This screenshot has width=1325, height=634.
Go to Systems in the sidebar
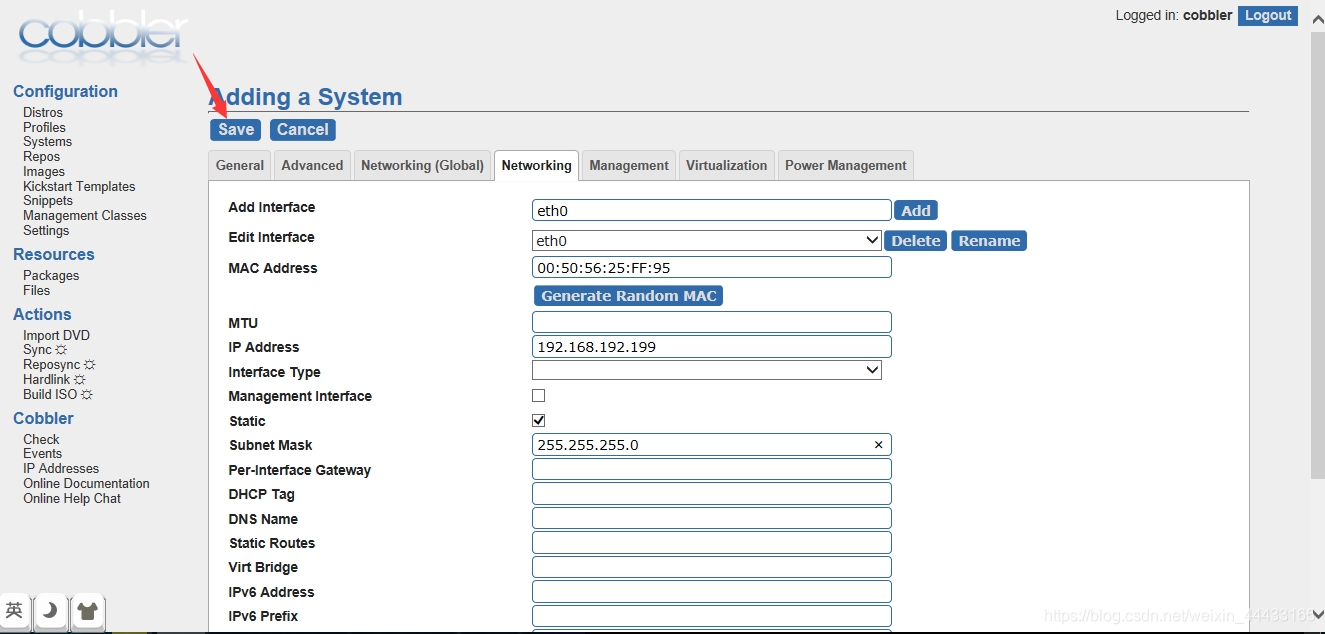[48, 142]
